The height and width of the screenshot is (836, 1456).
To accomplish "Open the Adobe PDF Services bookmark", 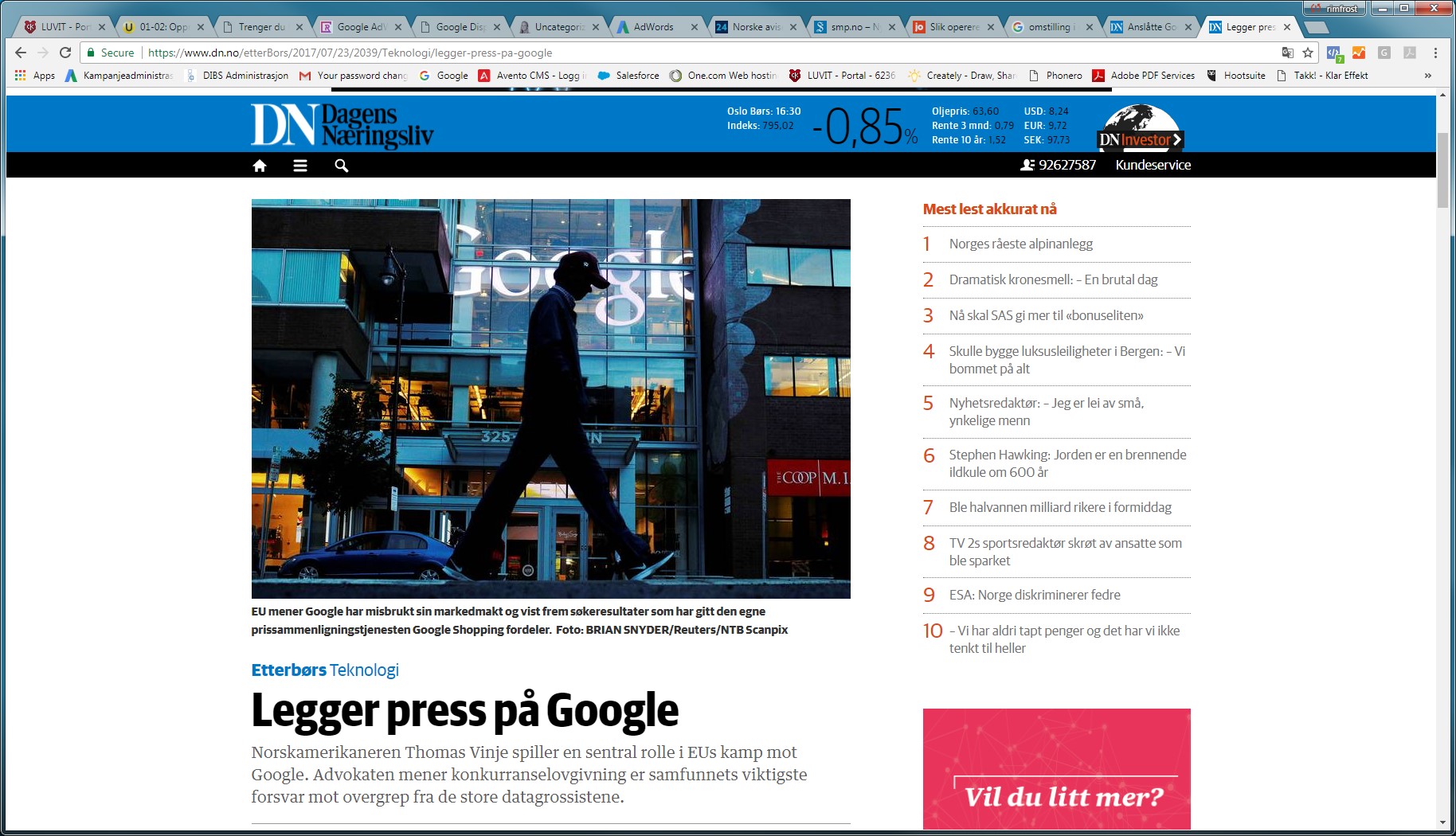I will tap(1143, 76).
